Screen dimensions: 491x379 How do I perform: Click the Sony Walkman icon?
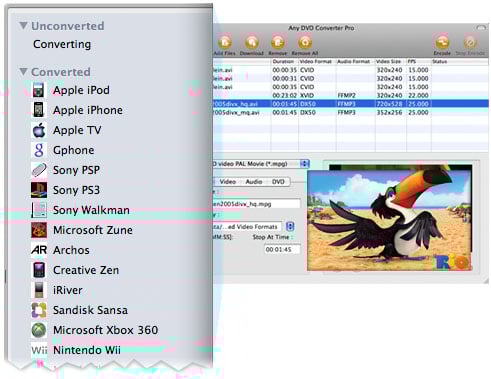39,210
